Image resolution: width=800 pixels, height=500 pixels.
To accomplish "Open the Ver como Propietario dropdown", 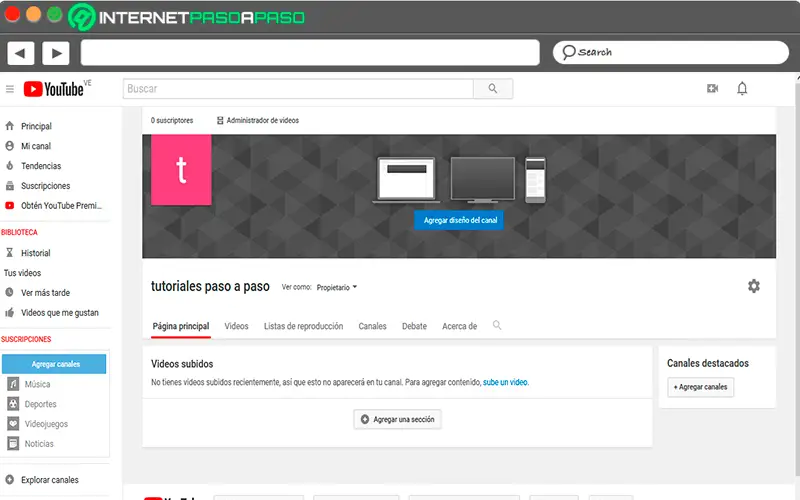I will [x=337, y=287].
